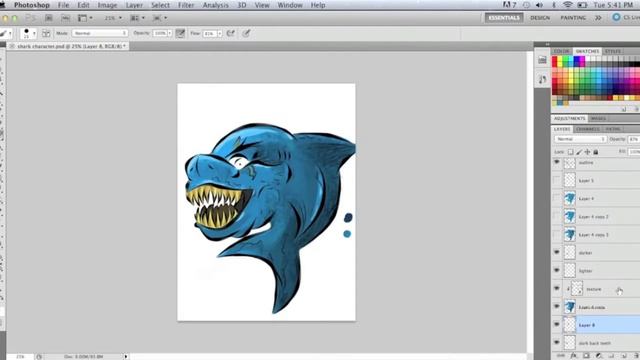Add a layer mask from Layers footer
This screenshot has height=360, width=640.
tap(586, 356)
